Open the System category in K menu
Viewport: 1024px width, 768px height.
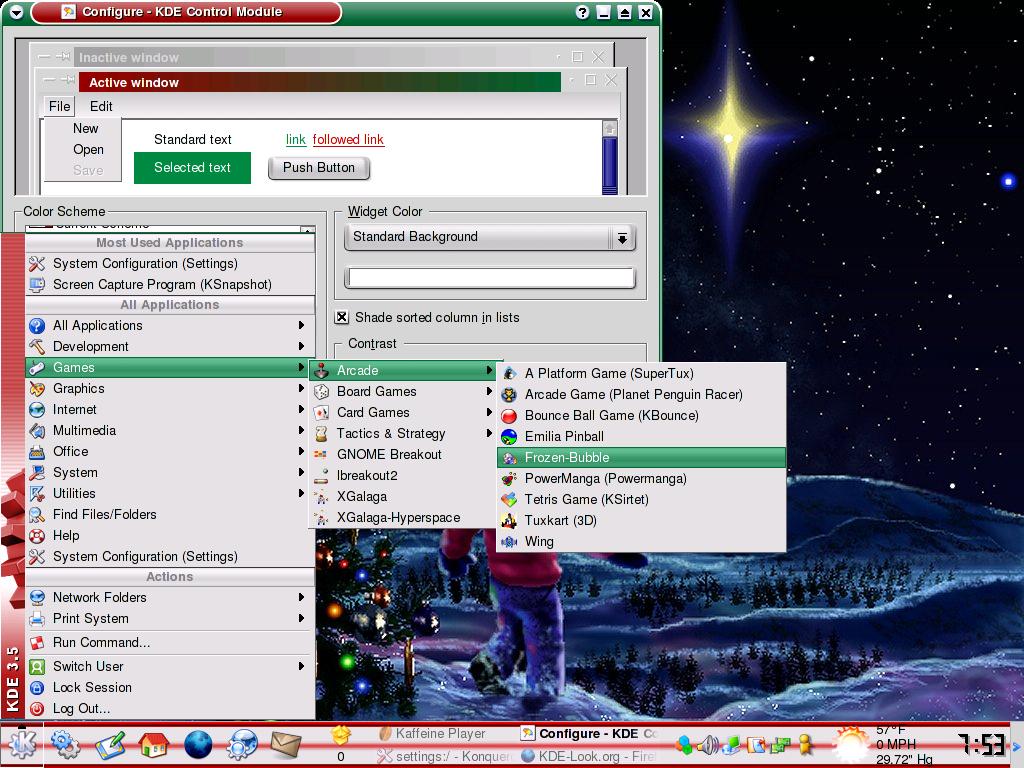coord(168,472)
